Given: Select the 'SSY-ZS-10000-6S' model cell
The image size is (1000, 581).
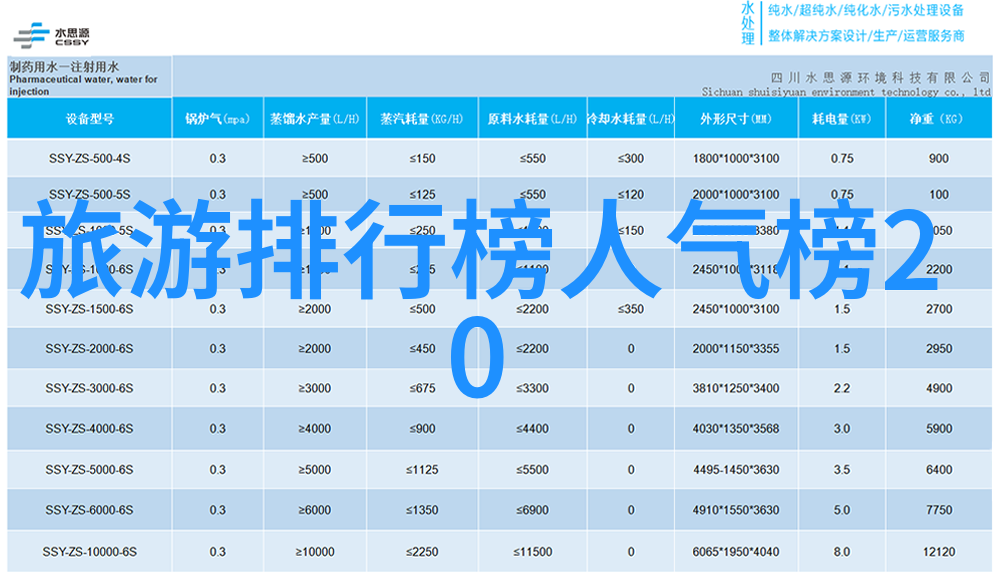Looking at the screenshot, I should (89, 552).
